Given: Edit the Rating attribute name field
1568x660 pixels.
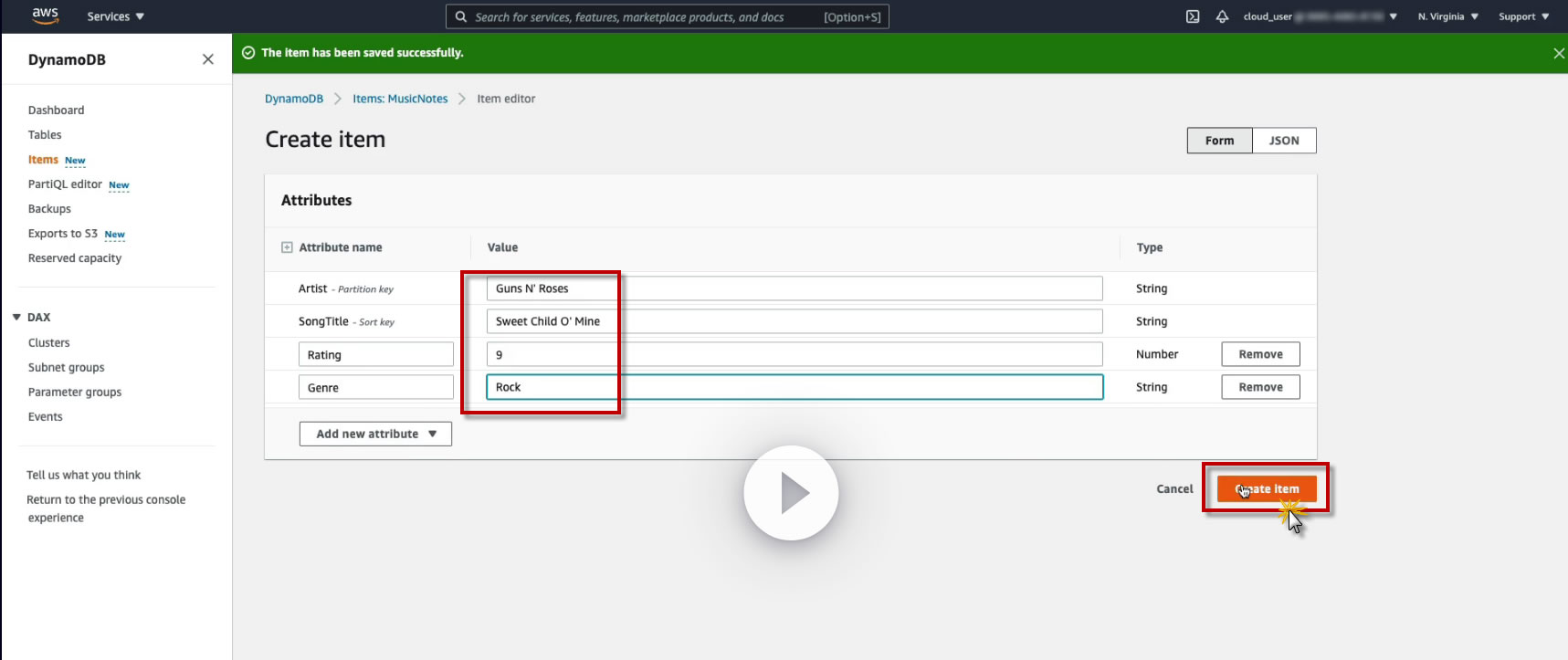Looking at the screenshot, I should [376, 354].
